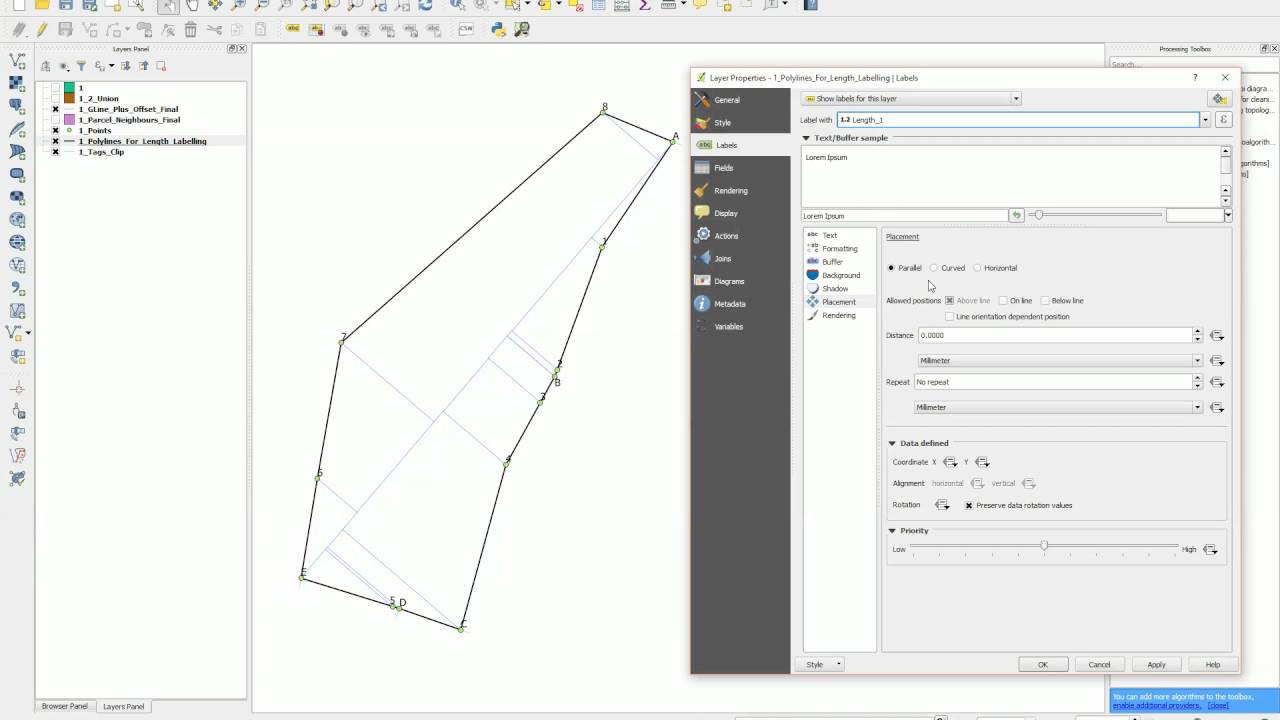Click the CSW catalog search icon

coord(466,29)
